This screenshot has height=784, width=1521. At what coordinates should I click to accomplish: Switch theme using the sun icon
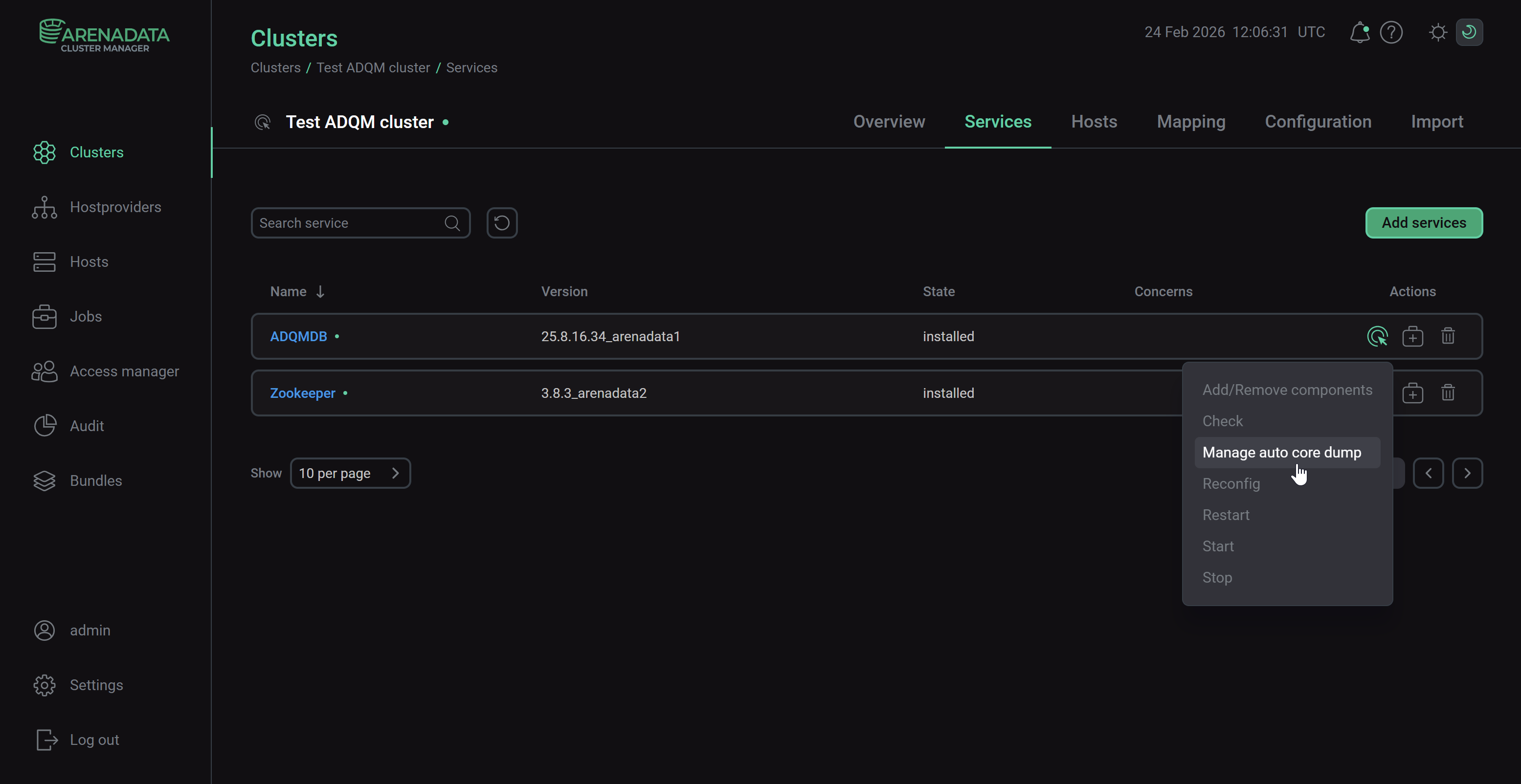coord(1438,32)
